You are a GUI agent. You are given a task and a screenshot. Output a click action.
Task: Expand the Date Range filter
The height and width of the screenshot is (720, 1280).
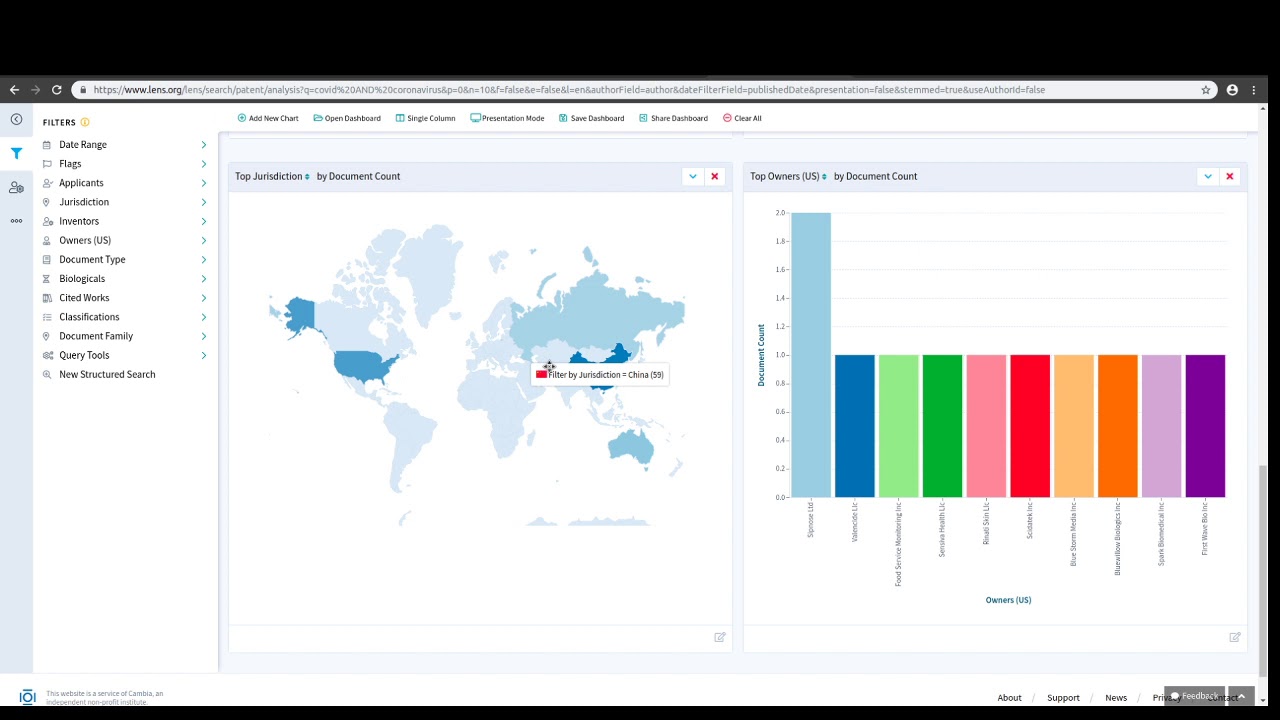click(125, 145)
